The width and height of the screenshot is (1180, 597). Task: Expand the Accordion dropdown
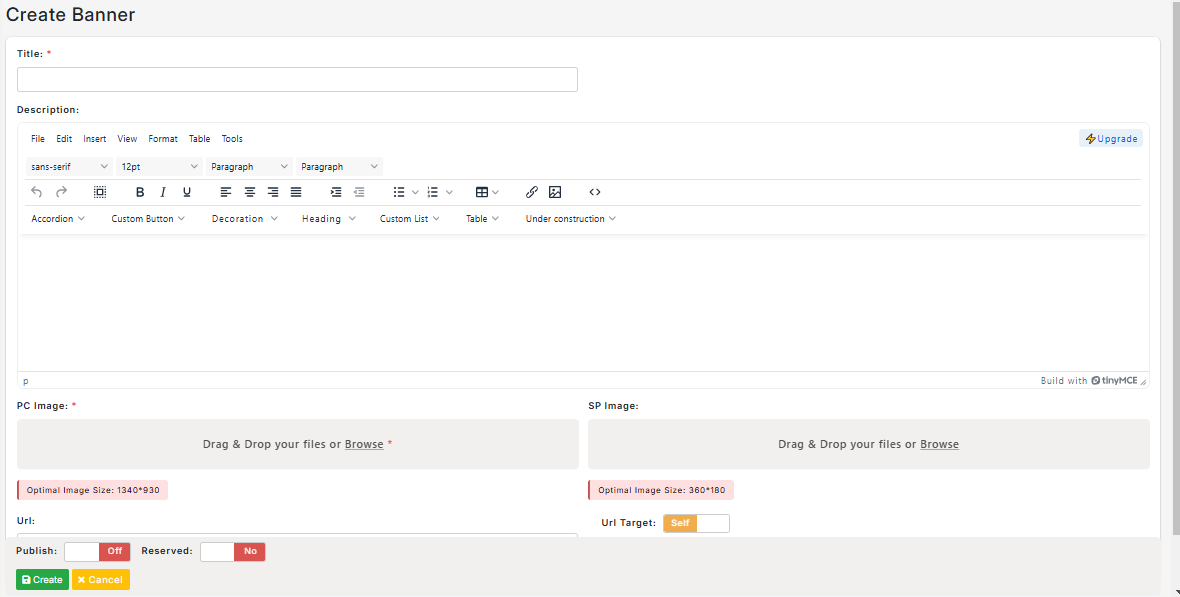[x=58, y=218]
